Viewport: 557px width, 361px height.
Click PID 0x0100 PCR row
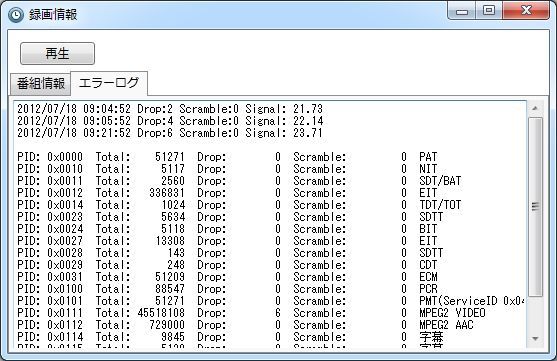click(x=227, y=289)
